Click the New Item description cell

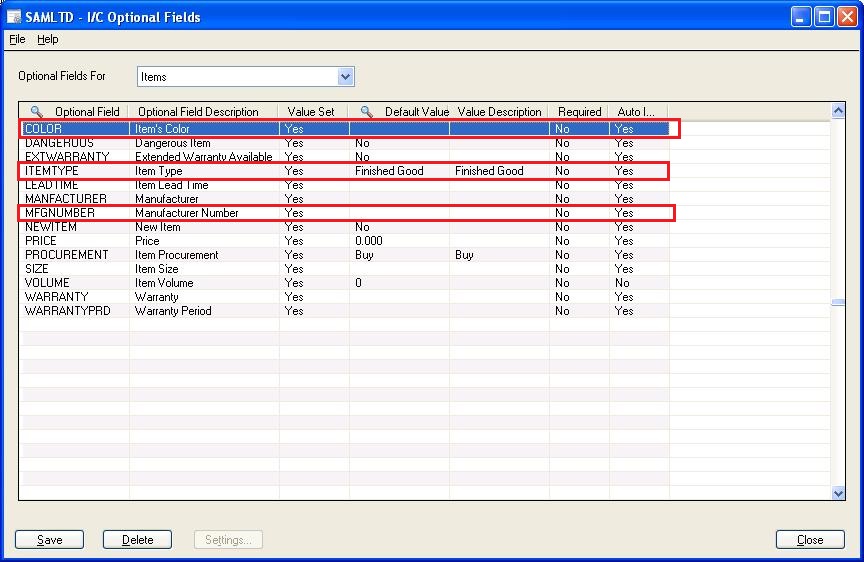pos(204,227)
